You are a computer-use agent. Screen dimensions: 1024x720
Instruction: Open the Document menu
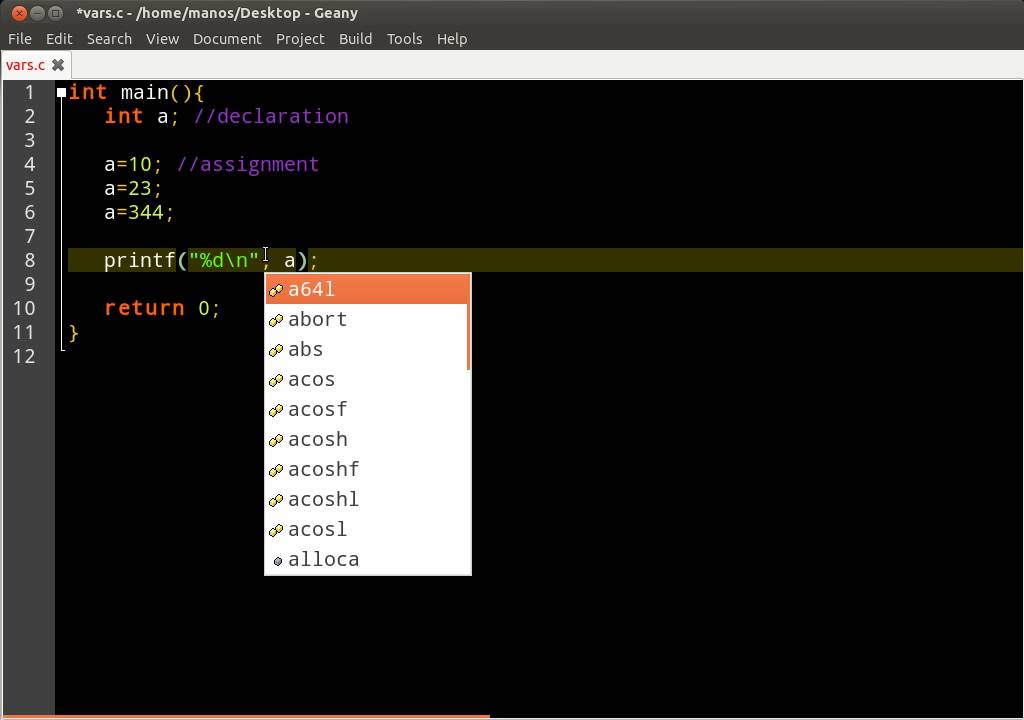[x=227, y=39]
